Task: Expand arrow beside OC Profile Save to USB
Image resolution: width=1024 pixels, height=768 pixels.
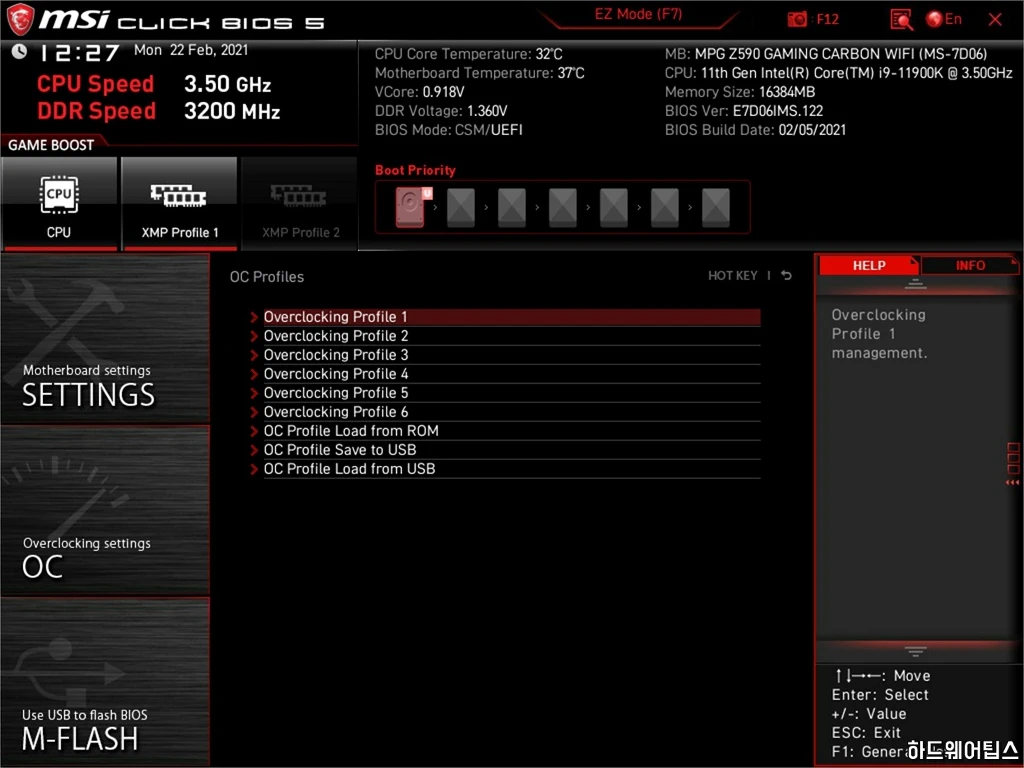Action: tap(254, 450)
